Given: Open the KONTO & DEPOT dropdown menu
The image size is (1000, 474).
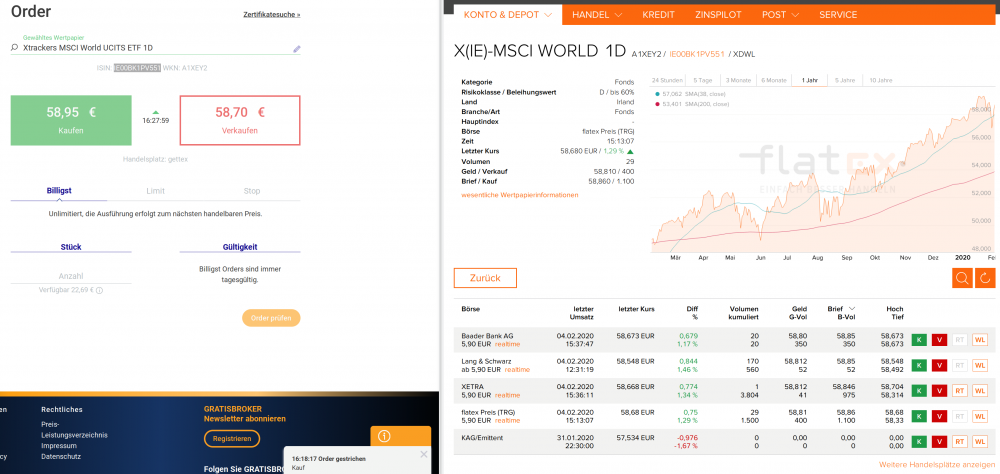Looking at the screenshot, I should pyautogui.click(x=508, y=15).
